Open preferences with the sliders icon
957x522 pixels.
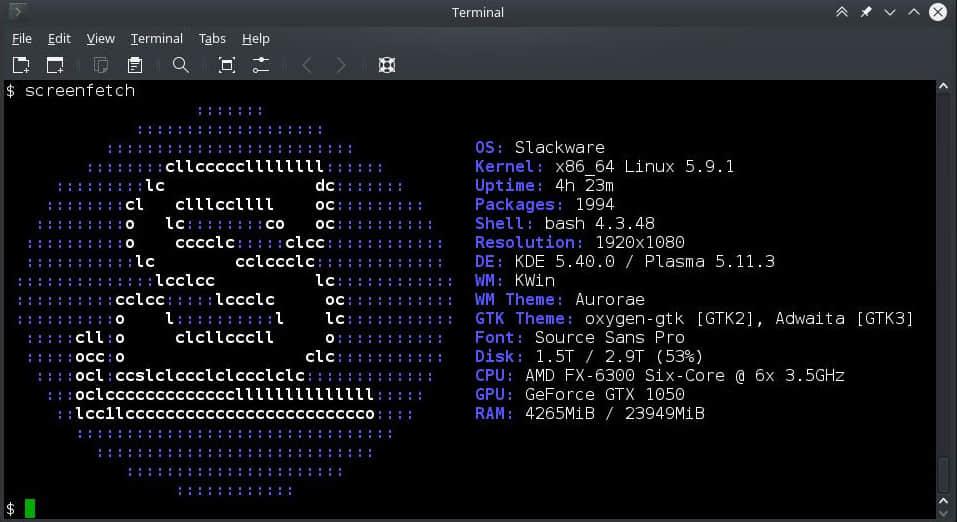[261, 65]
